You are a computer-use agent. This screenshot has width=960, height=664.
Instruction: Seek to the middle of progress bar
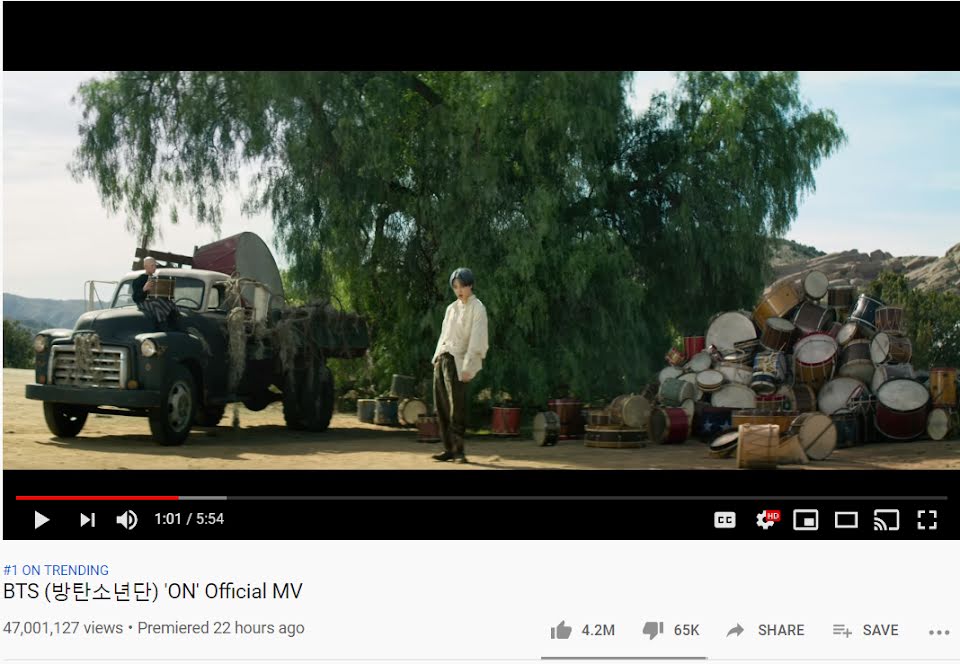481,498
